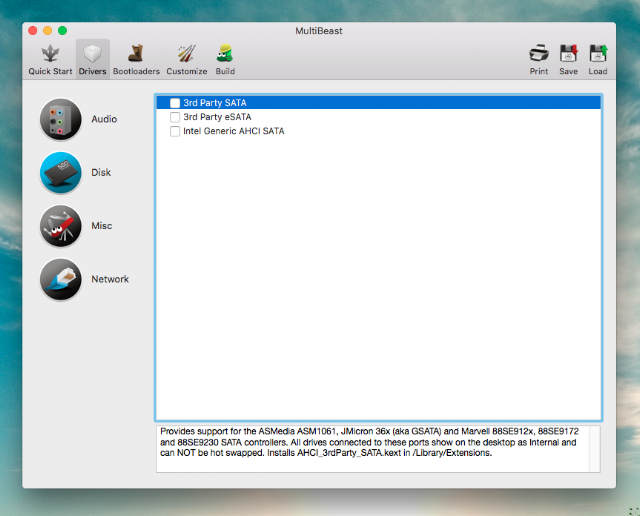Select the Audio driver category icon
The width and height of the screenshot is (640, 516).
[x=61, y=119]
